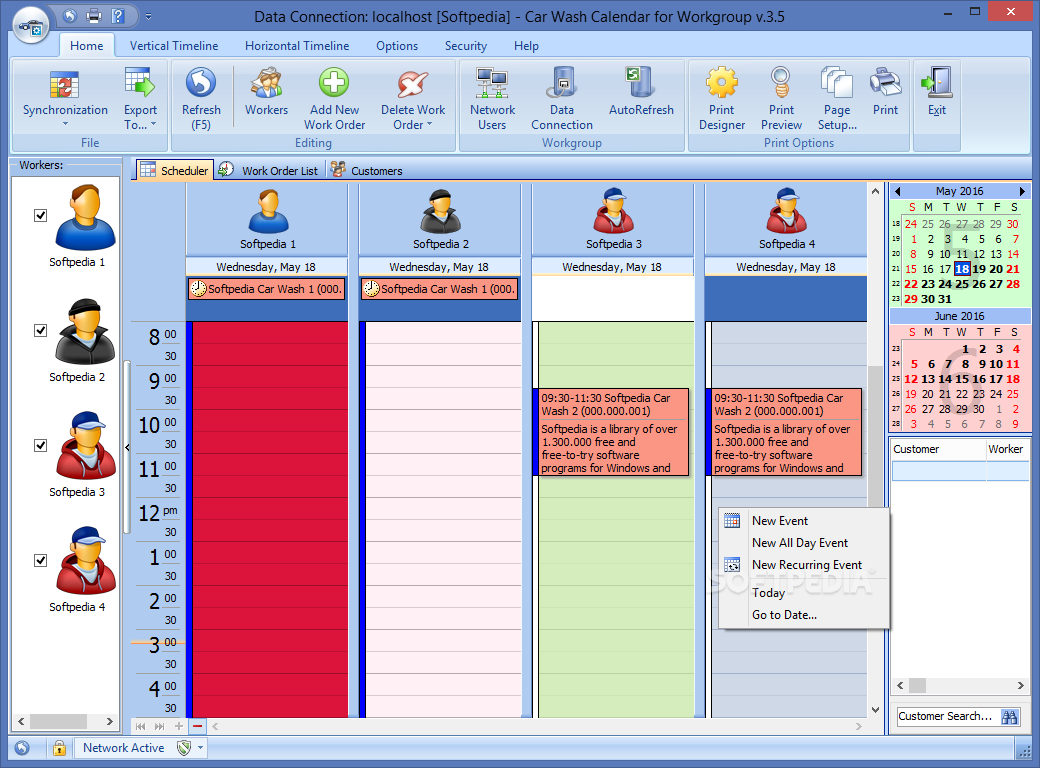The height and width of the screenshot is (768, 1040).
Task: Choose Go to Date... menu item
Action: click(x=804, y=615)
